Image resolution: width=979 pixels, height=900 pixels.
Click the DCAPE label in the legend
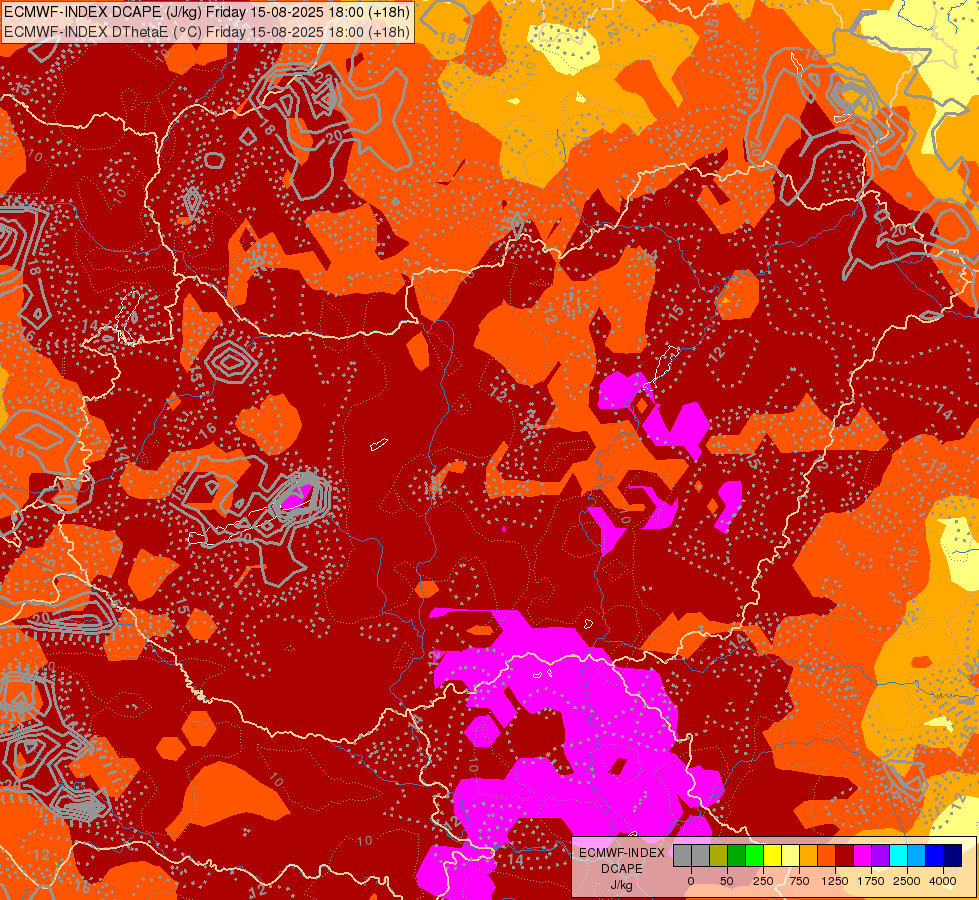[x=622, y=869]
